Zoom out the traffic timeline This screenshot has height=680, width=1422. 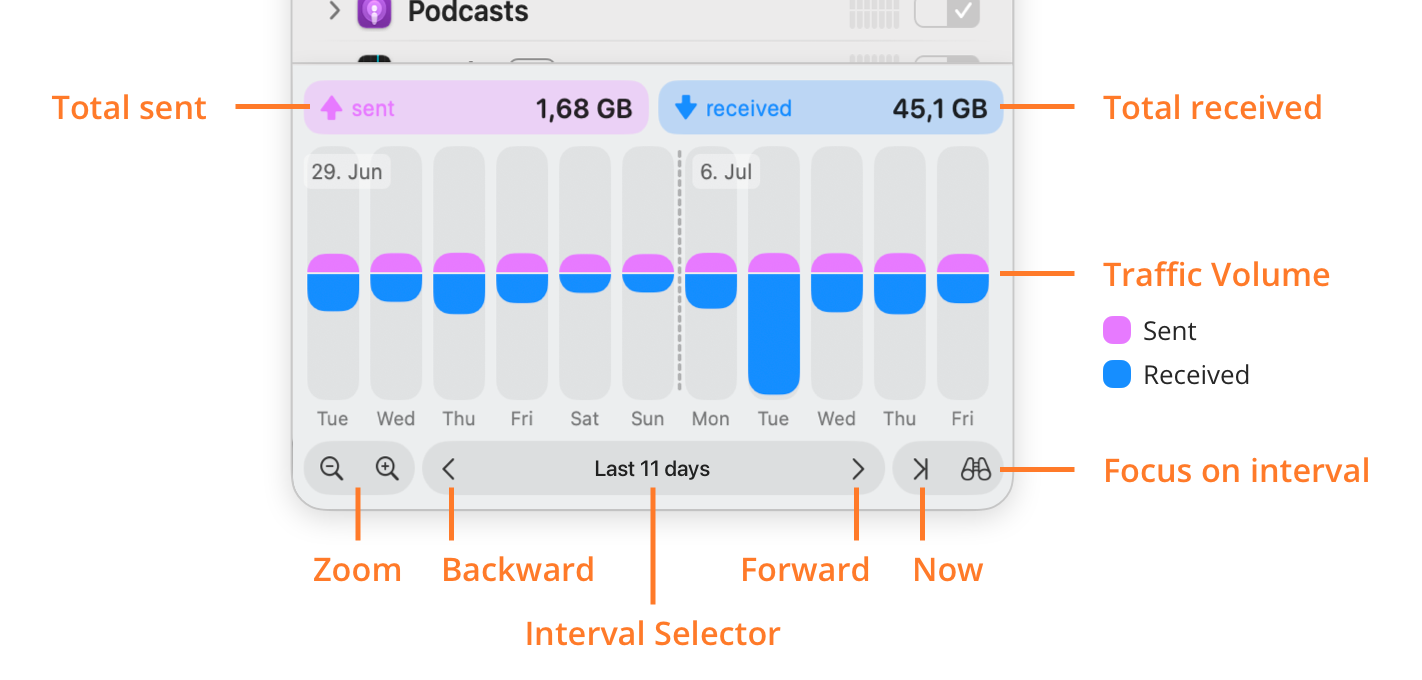pos(332,468)
